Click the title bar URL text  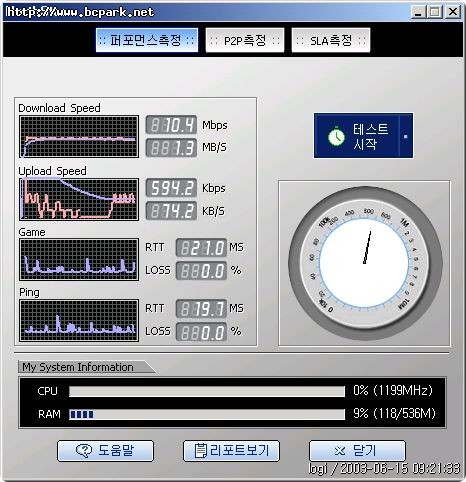[x=80, y=12]
